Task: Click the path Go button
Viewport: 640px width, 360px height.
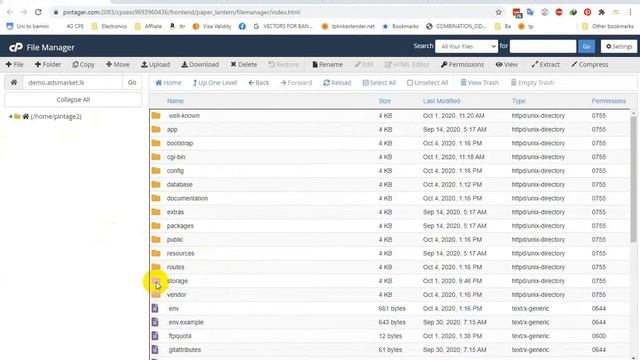Action: point(132,82)
